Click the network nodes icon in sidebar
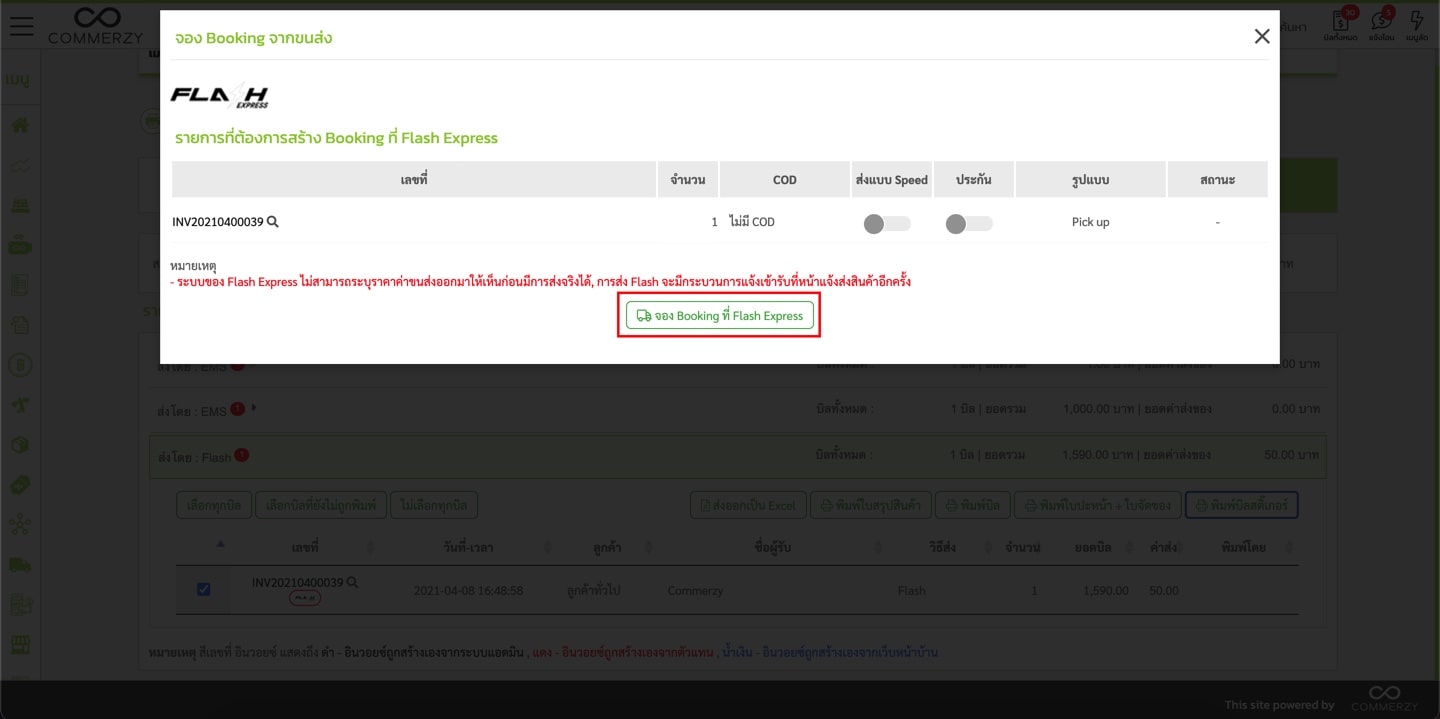Screen dimensions: 1440x719 [x=20, y=525]
